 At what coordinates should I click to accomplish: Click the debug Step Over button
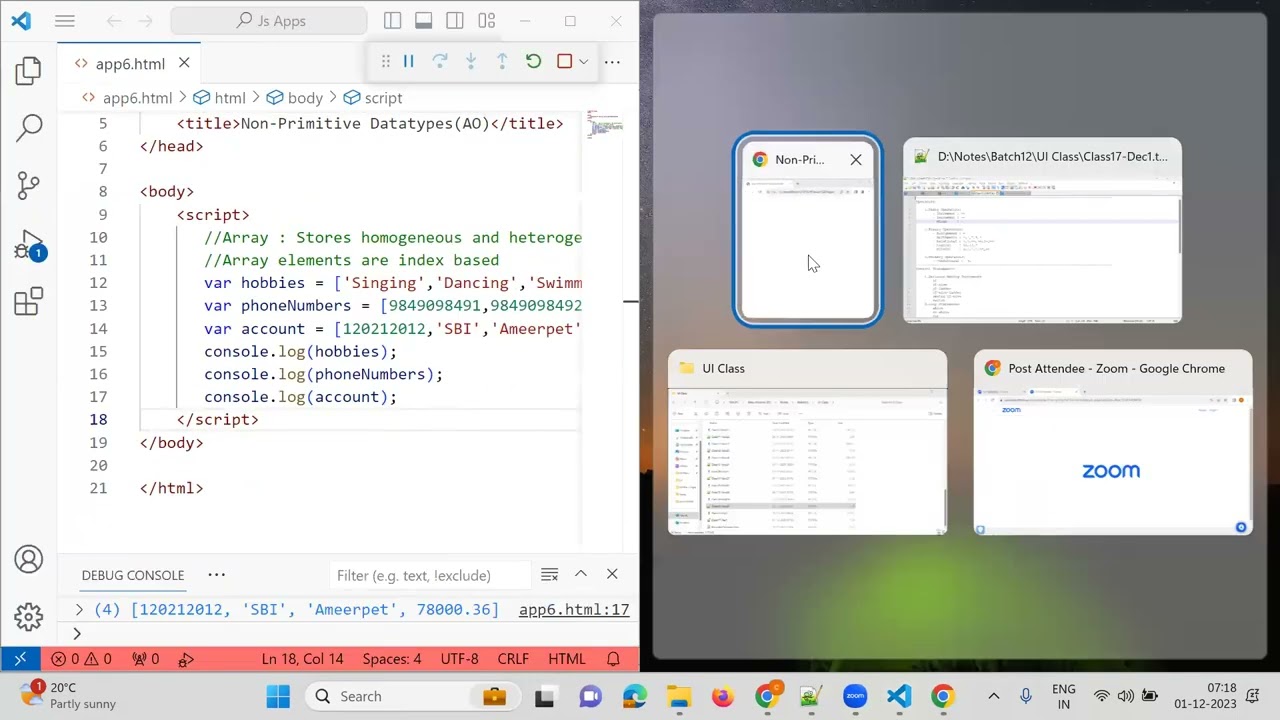click(x=439, y=62)
